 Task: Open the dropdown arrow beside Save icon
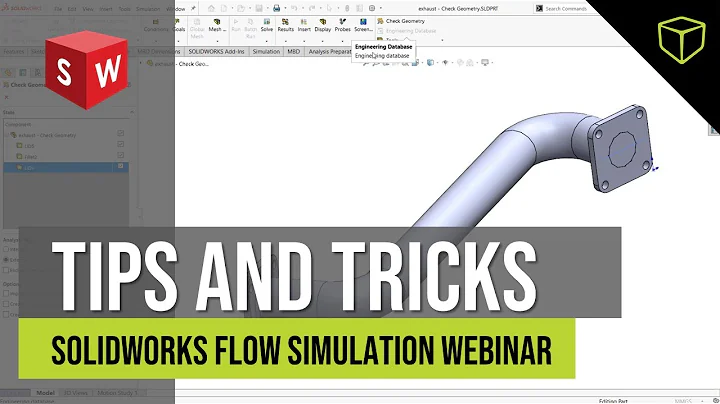click(x=267, y=8)
